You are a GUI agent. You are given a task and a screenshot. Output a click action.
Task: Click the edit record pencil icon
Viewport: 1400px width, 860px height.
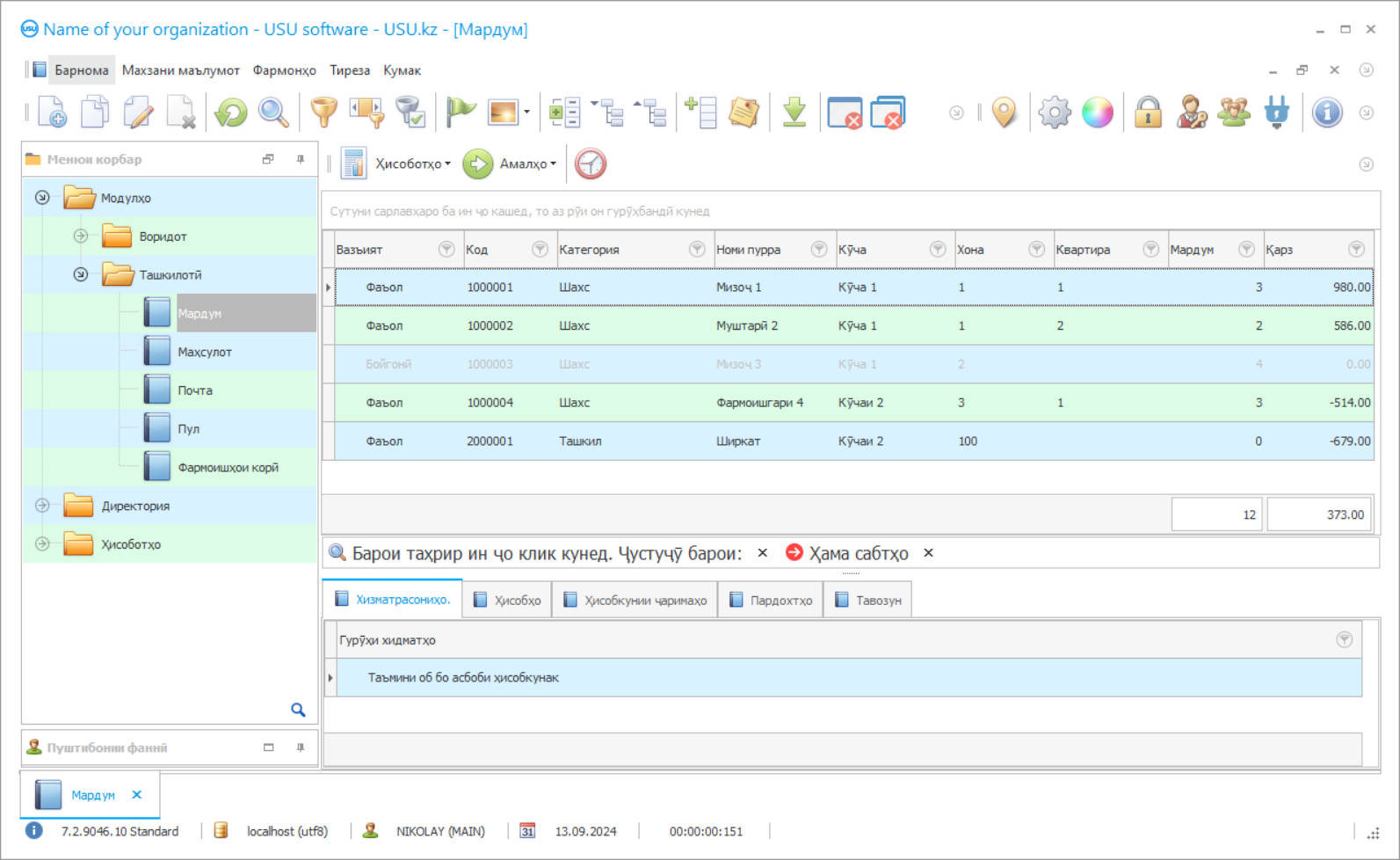pos(138,113)
